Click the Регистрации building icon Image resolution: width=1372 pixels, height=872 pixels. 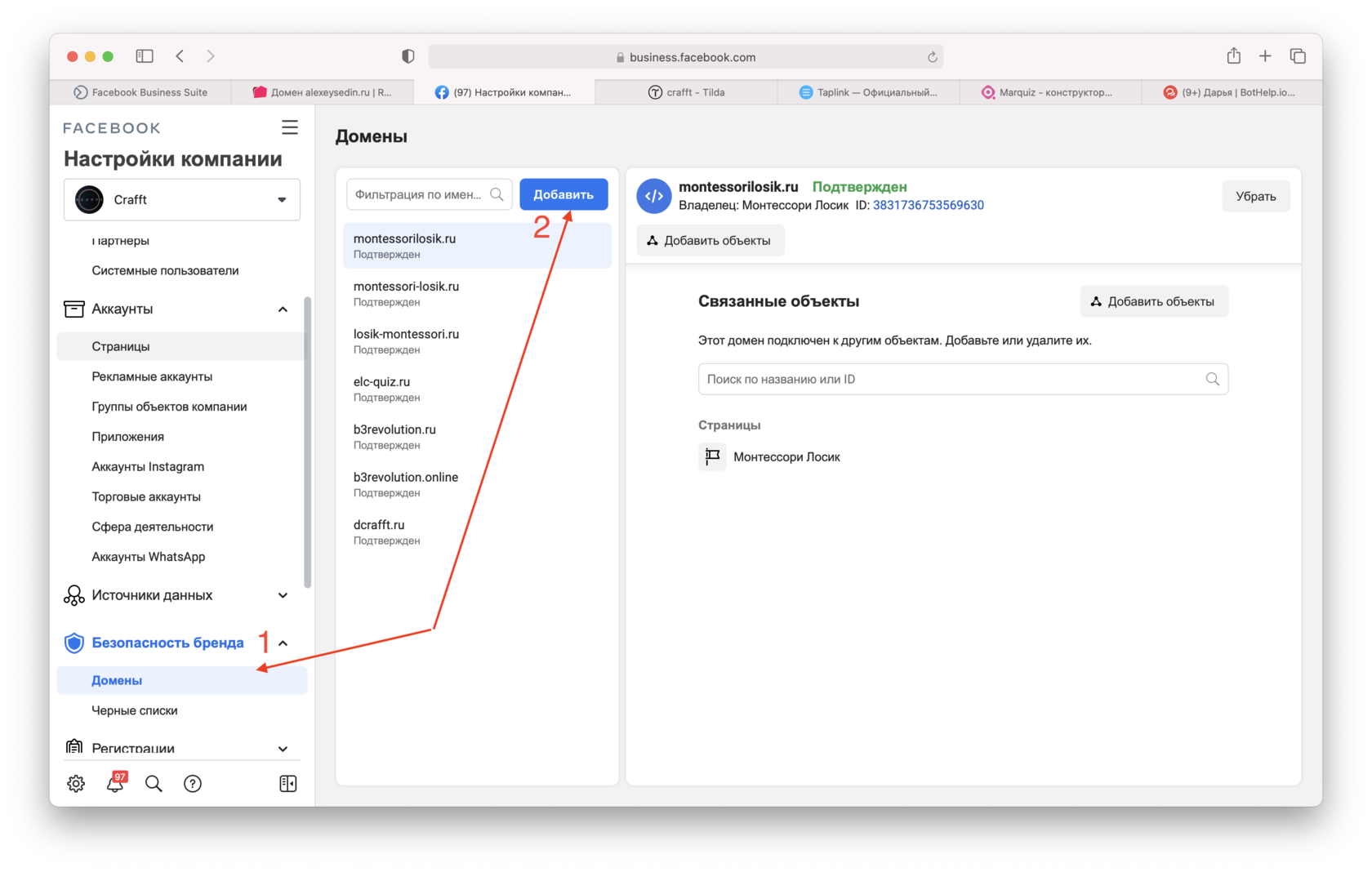(x=74, y=747)
